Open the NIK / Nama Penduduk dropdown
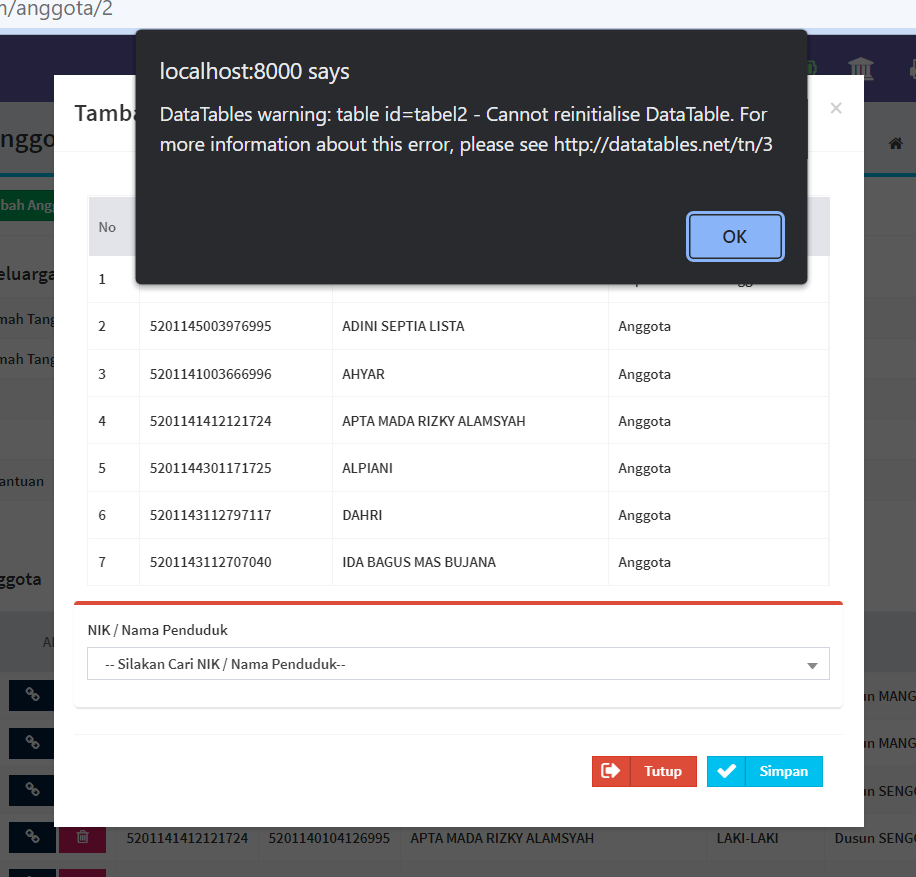Screen dimensions: 916x877 (458, 663)
